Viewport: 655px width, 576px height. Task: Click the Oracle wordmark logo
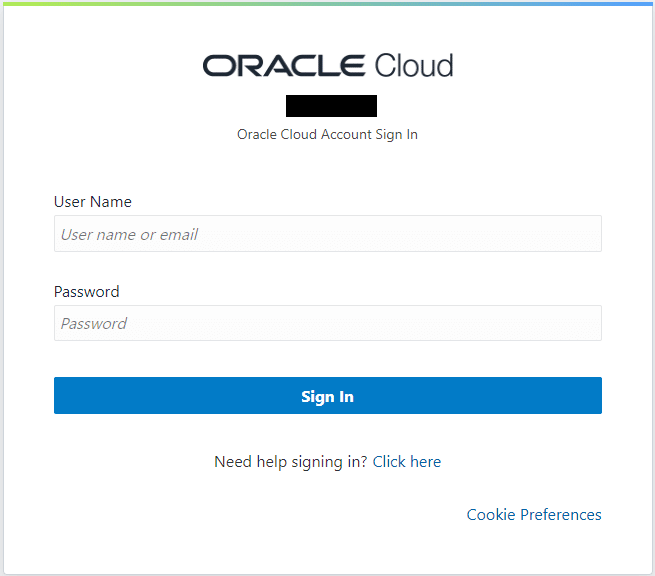(x=284, y=66)
